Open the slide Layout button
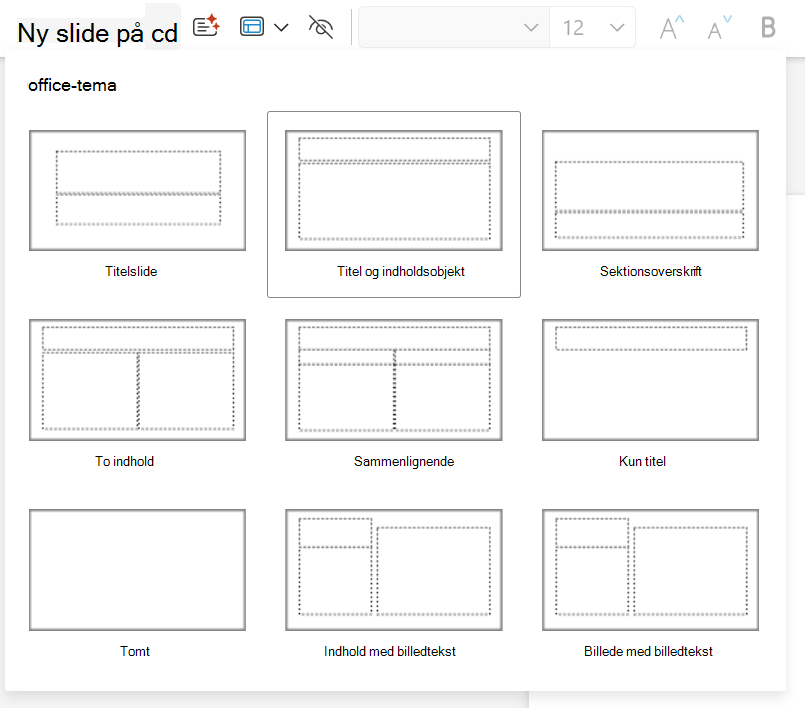The image size is (805, 708). 252,27
